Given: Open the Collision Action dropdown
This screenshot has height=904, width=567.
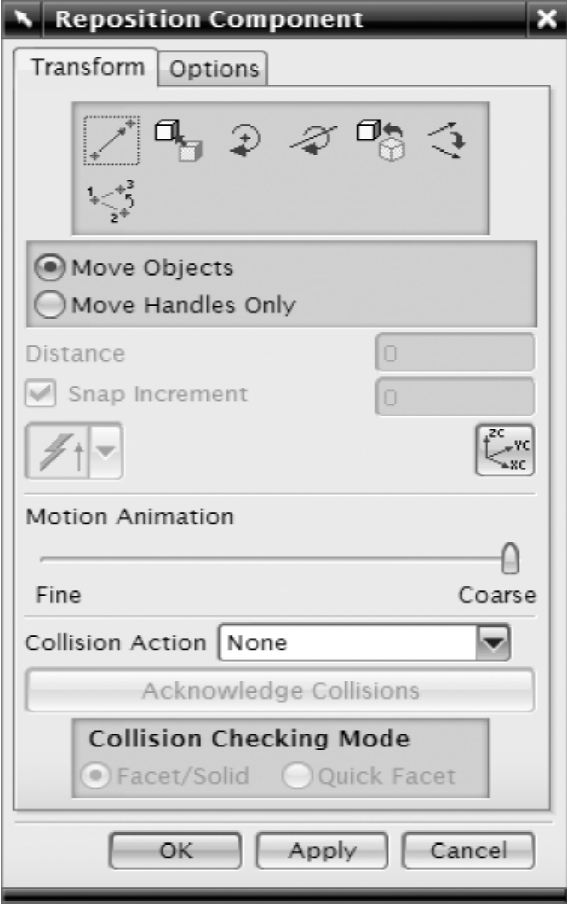Looking at the screenshot, I should (x=493, y=642).
